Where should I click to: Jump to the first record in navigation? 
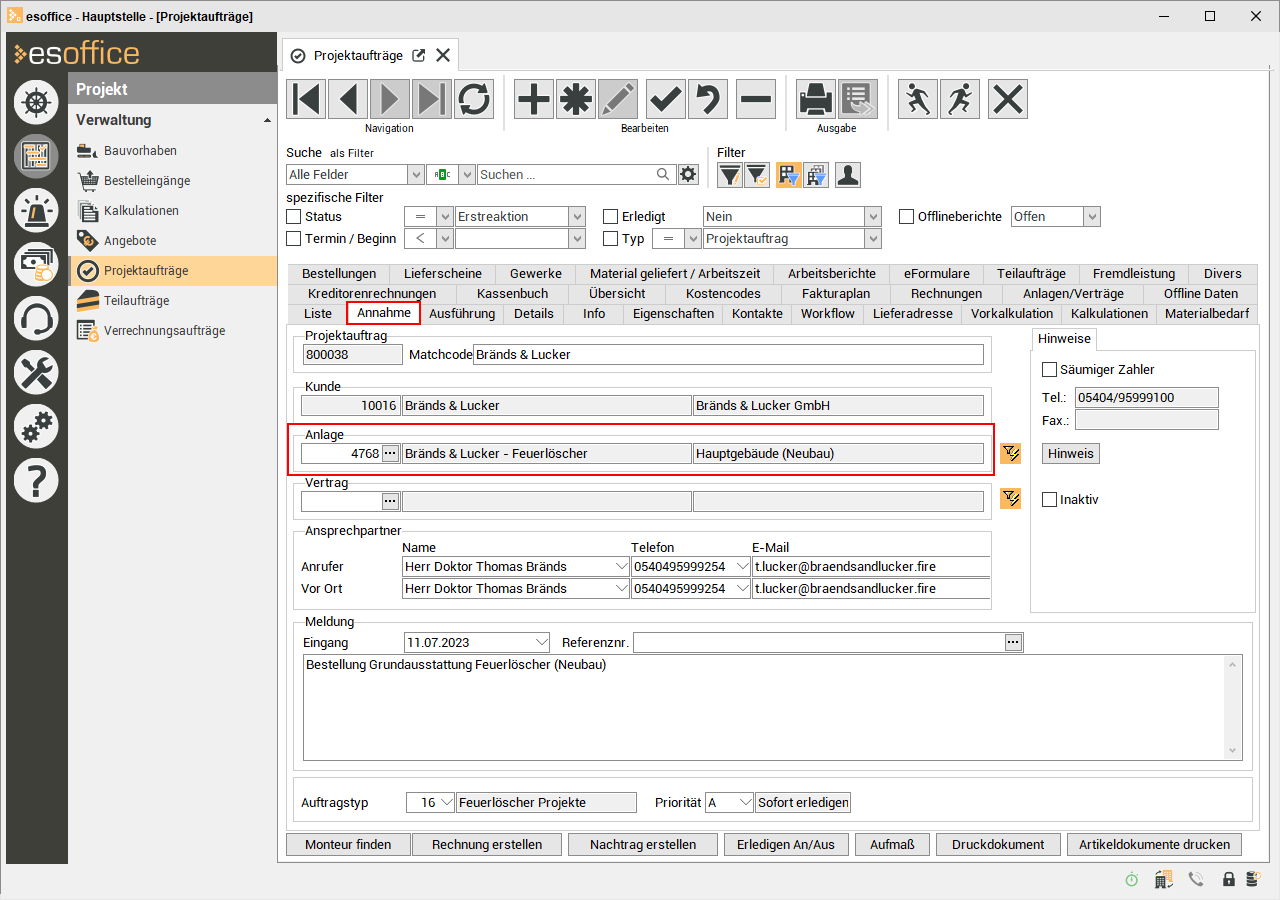point(306,99)
